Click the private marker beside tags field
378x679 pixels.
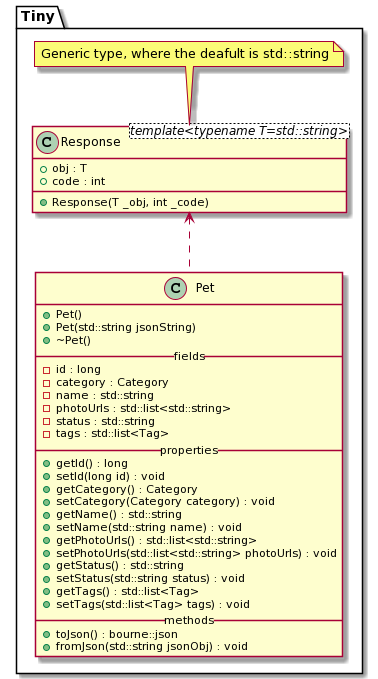47,434
